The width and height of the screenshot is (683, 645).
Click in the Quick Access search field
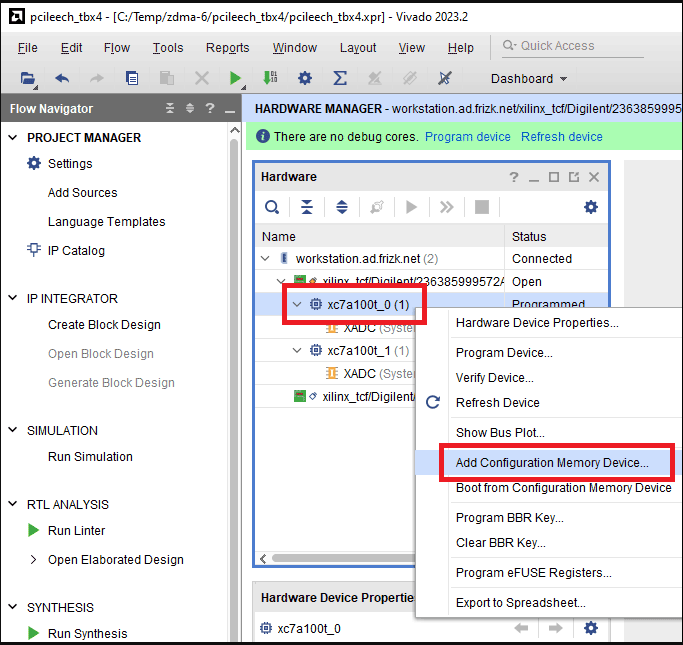pos(573,46)
